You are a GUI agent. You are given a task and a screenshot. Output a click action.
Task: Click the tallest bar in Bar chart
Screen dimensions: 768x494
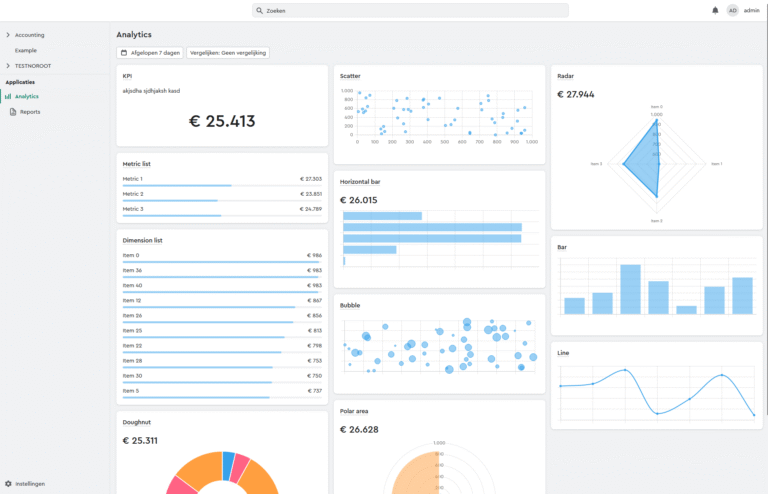click(630, 289)
